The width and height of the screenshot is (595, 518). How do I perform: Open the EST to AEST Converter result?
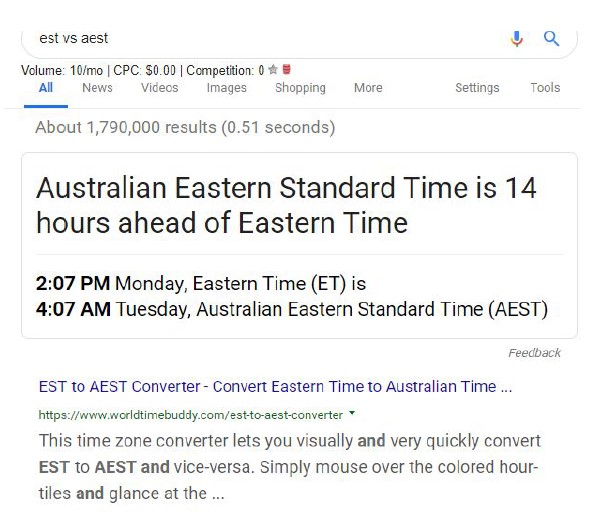pyautogui.click(x=275, y=387)
